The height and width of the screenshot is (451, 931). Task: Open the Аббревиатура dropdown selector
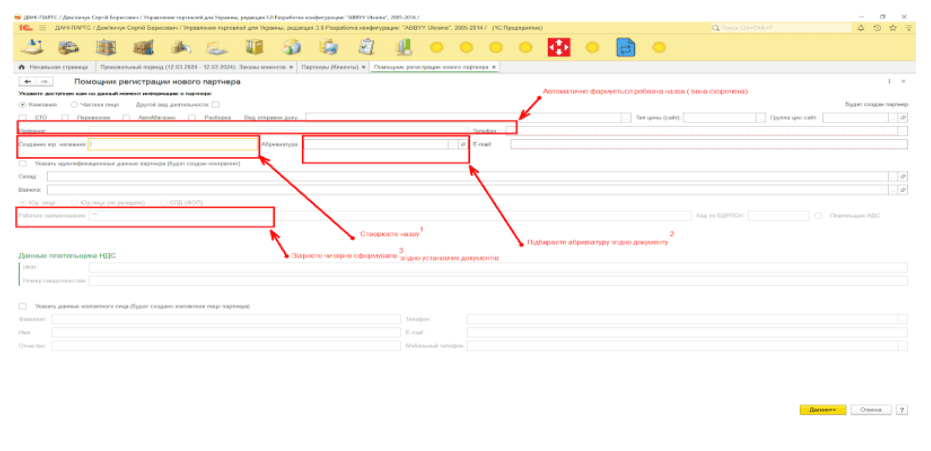pyautogui.click(x=452, y=144)
